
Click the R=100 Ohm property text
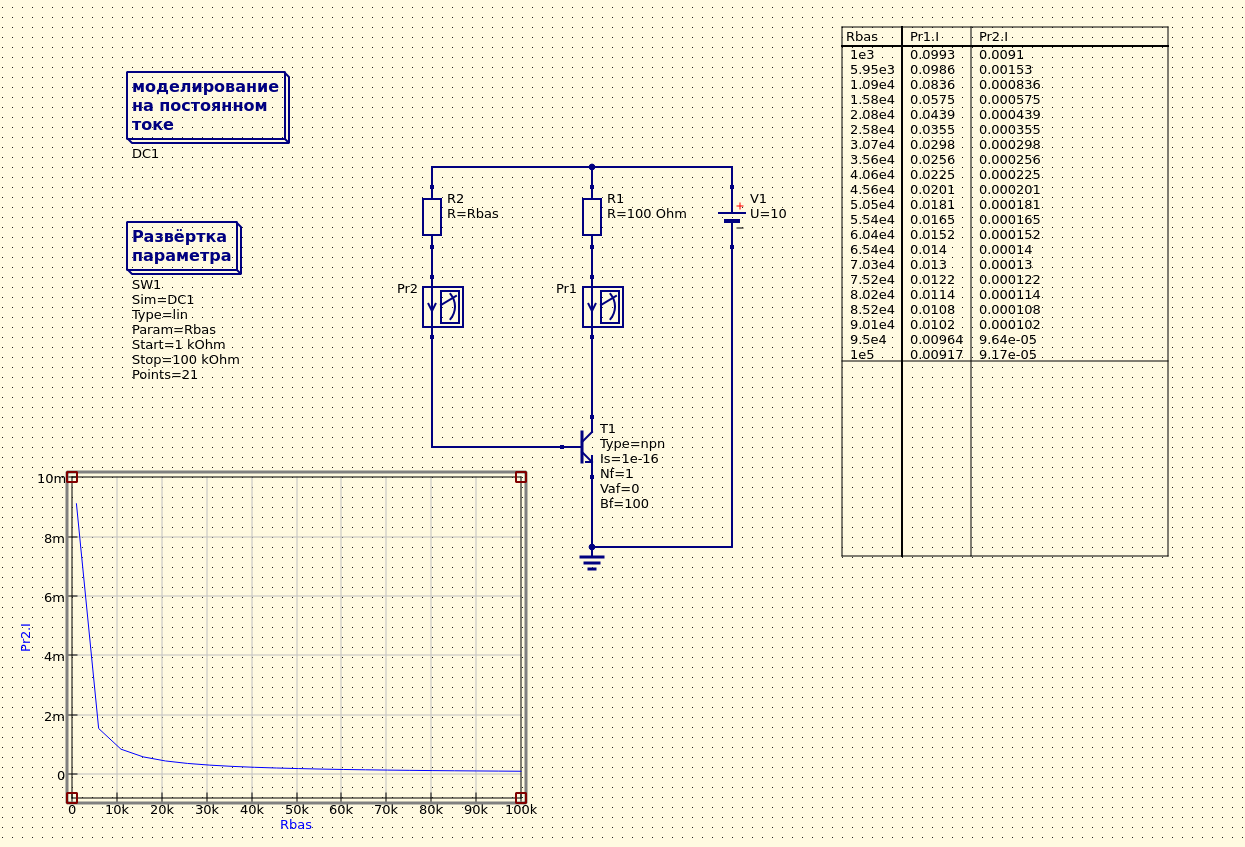pyautogui.click(x=646, y=214)
